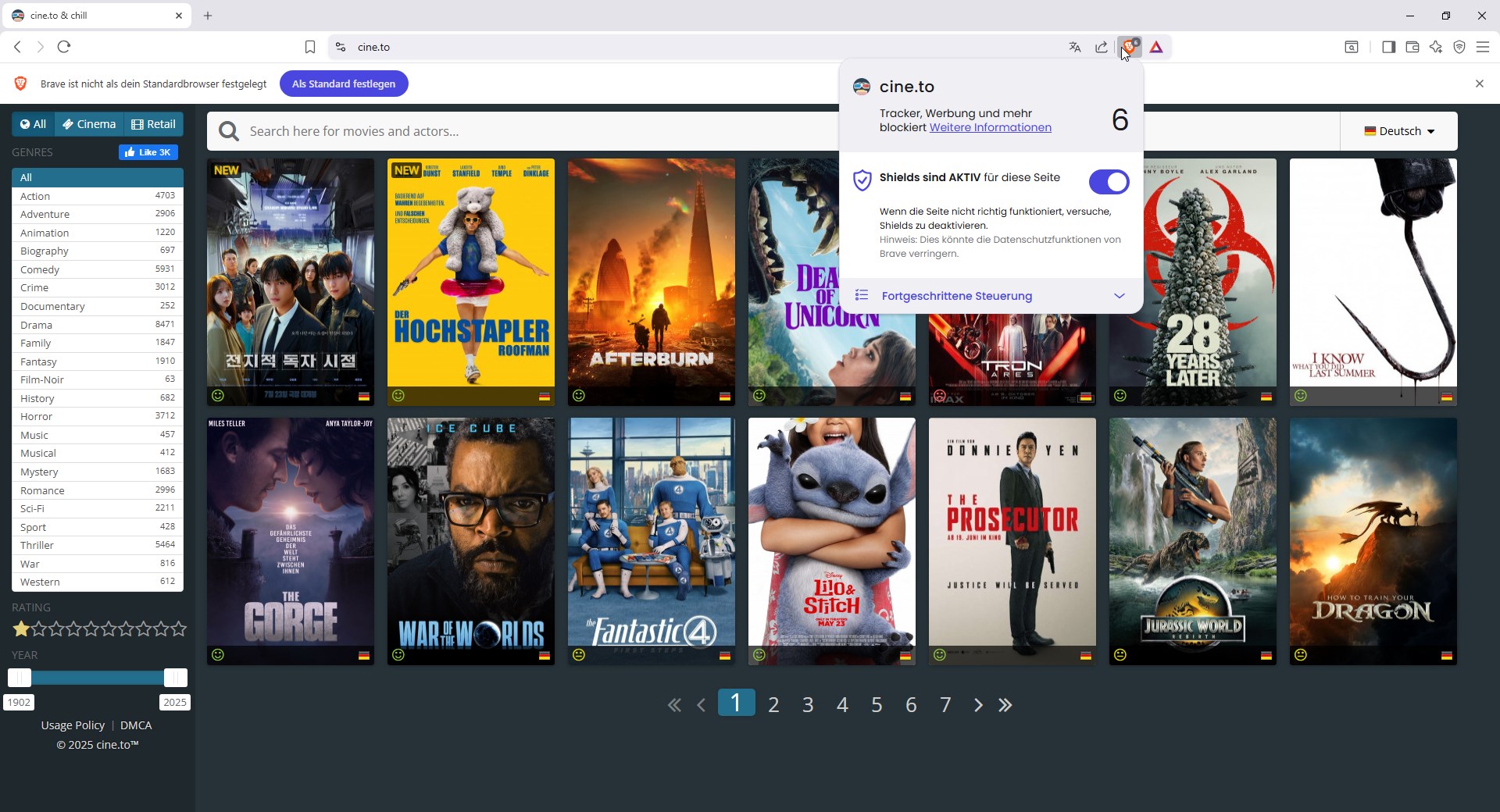Toggle the browser sidebar panel icon

tap(1388, 47)
